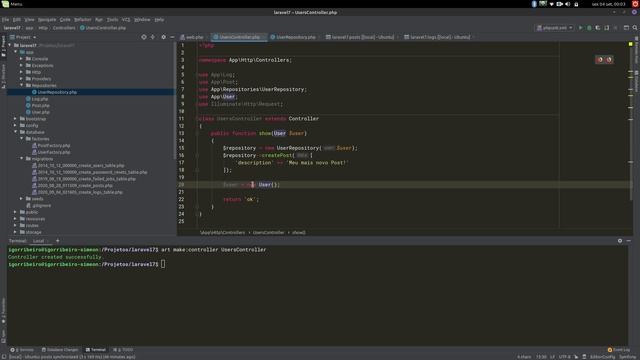Screen dimensions: 640x360
Task: Click the Run button in the toolbar
Action: pyautogui.click(x=580, y=28)
